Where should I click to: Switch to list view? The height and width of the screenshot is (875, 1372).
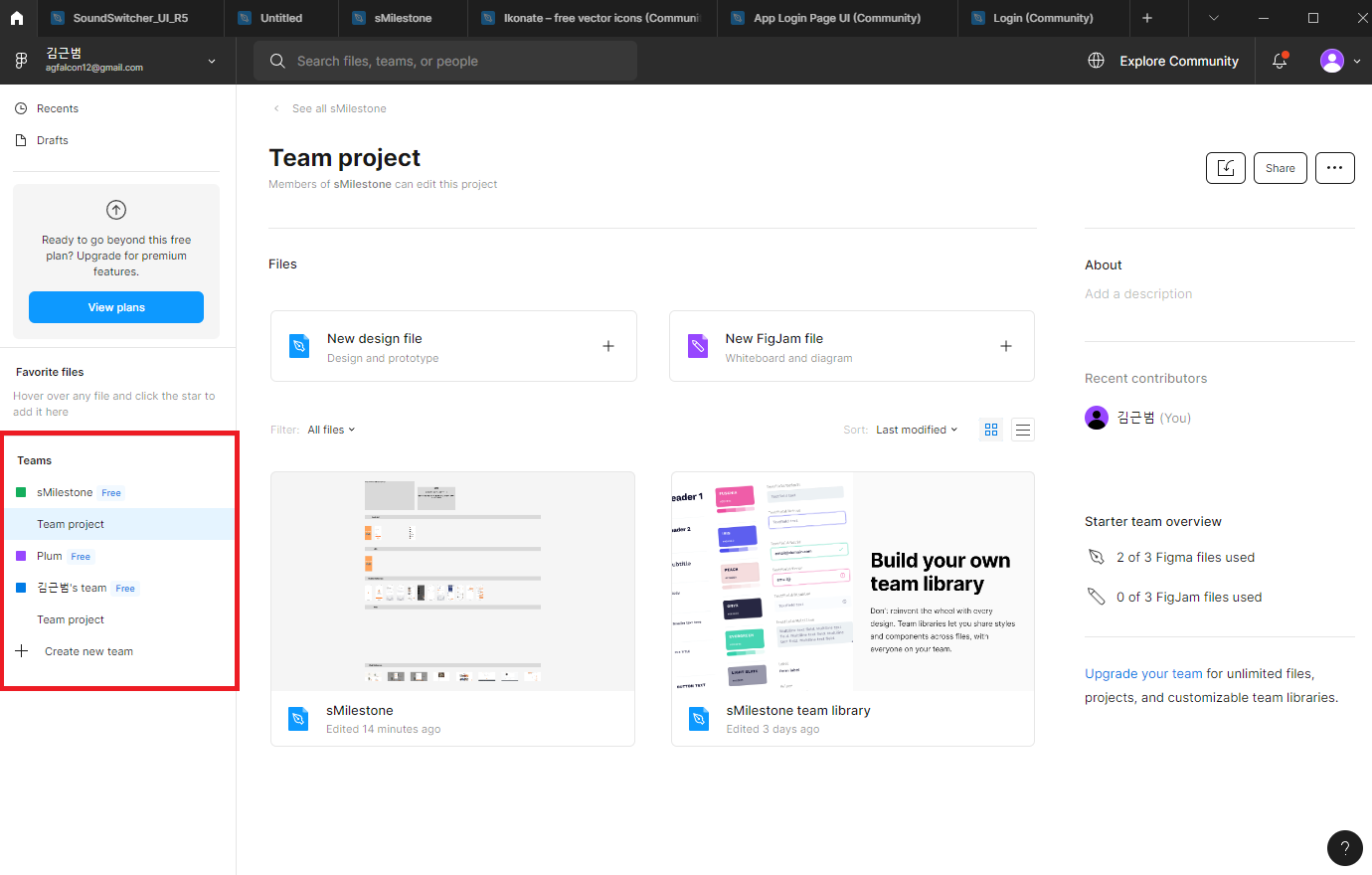coord(1023,430)
